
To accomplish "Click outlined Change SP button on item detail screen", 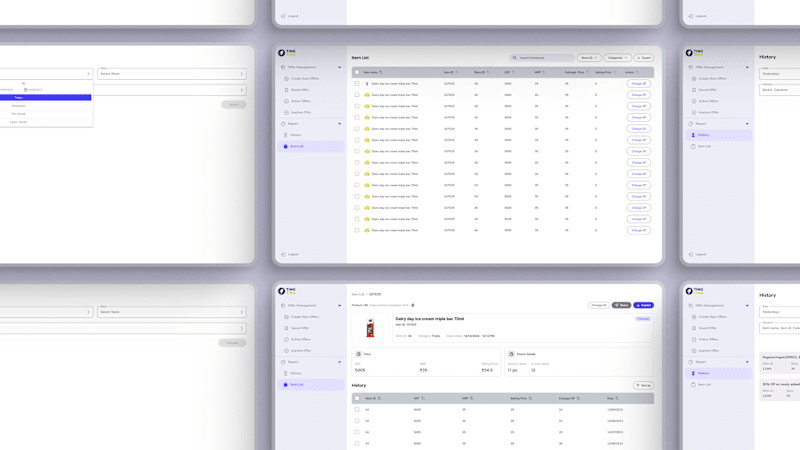I will click(598, 305).
